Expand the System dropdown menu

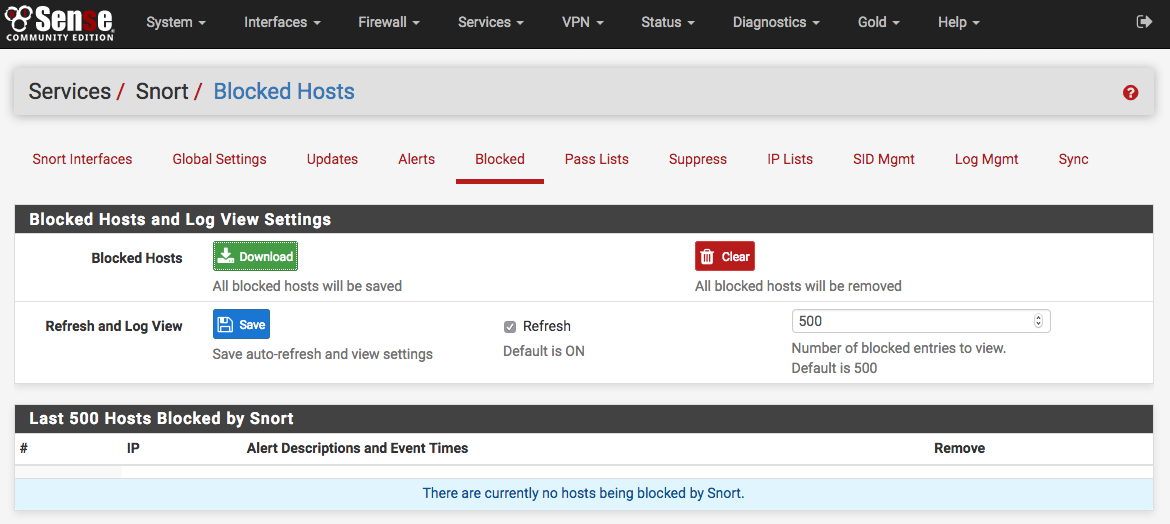[175, 22]
